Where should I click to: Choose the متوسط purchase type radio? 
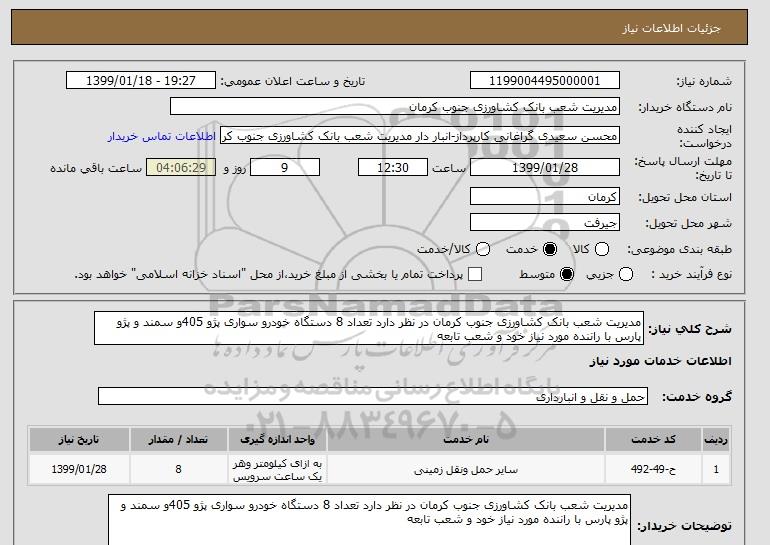click(x=567, y=274)
